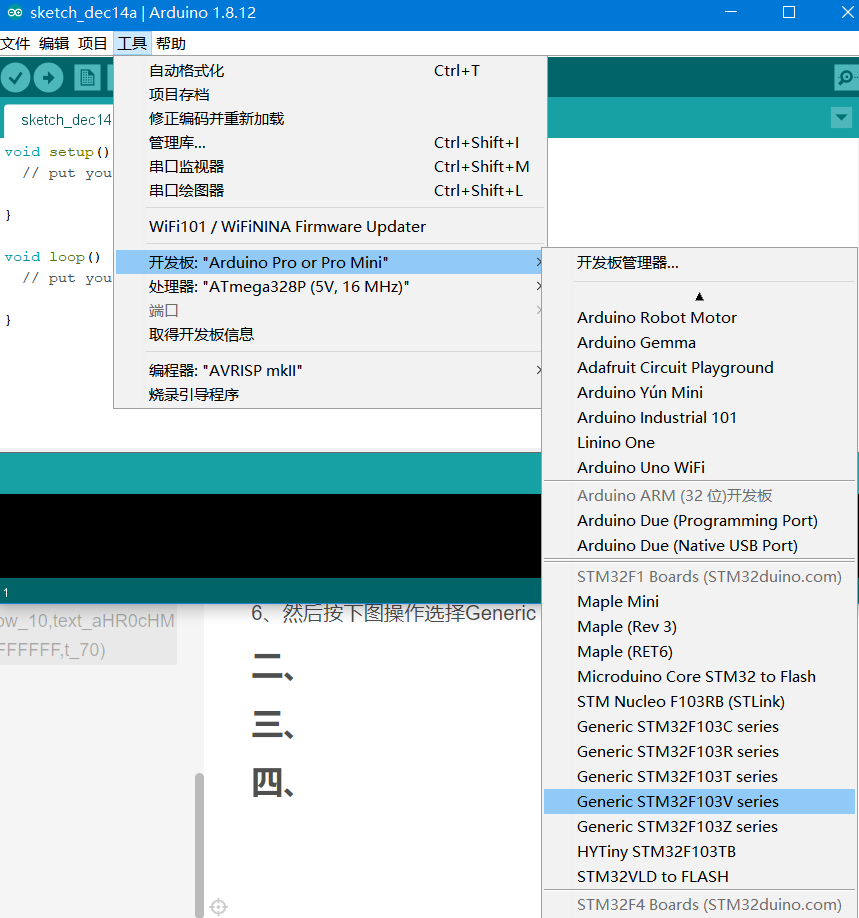This screenshot has width=859, height=918.
Task: Click the Verify checkmark toolbar icon
Action: pyautogui.click(x=16, y=77)
